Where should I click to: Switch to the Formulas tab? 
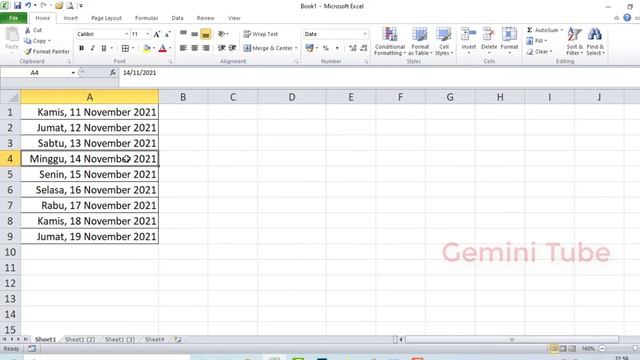click(x=147, y=18)
